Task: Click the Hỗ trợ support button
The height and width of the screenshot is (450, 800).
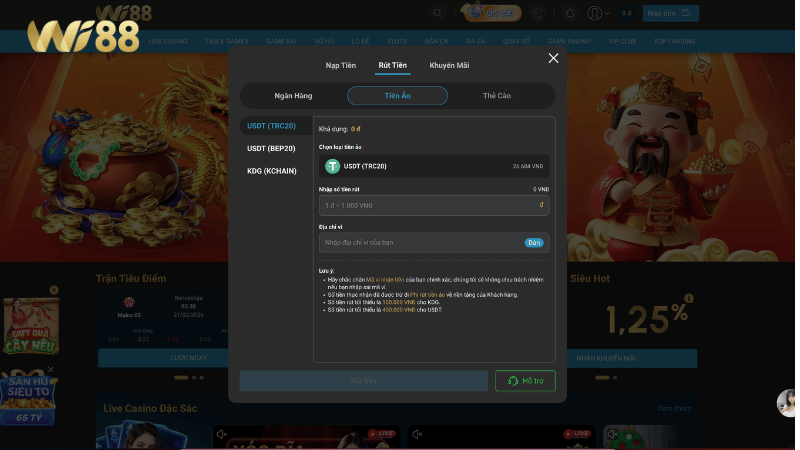Action: tap(525, 381)
